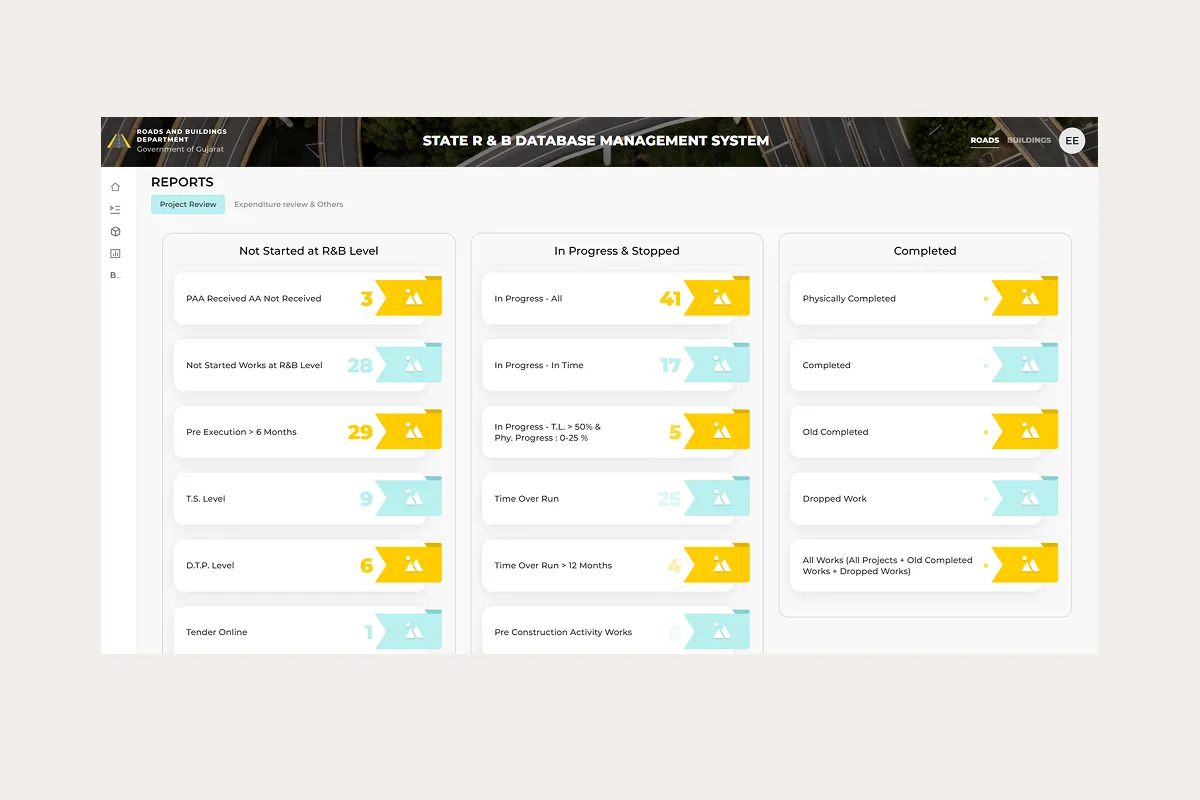Open Expenditure review & Others tab
The height and width of the screenshot is (800, 1200).
coord(288,204)
